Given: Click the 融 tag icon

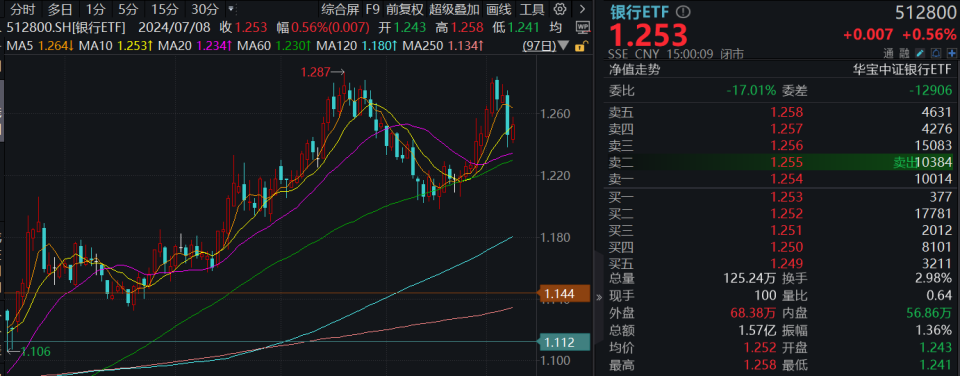Looking at the screenshot, I should pos(904,54).
